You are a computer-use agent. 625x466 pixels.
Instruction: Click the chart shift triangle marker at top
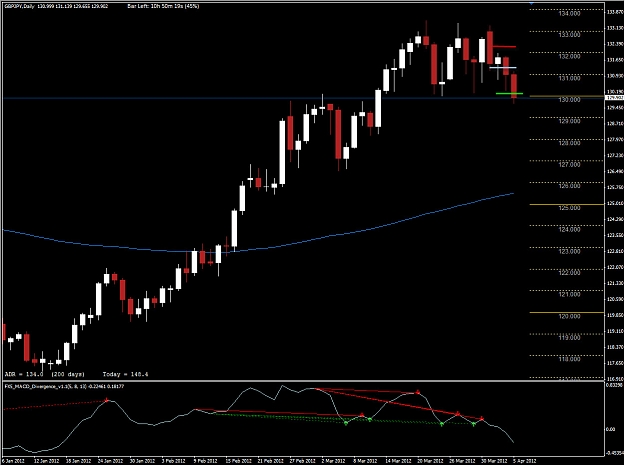(531, 3)
